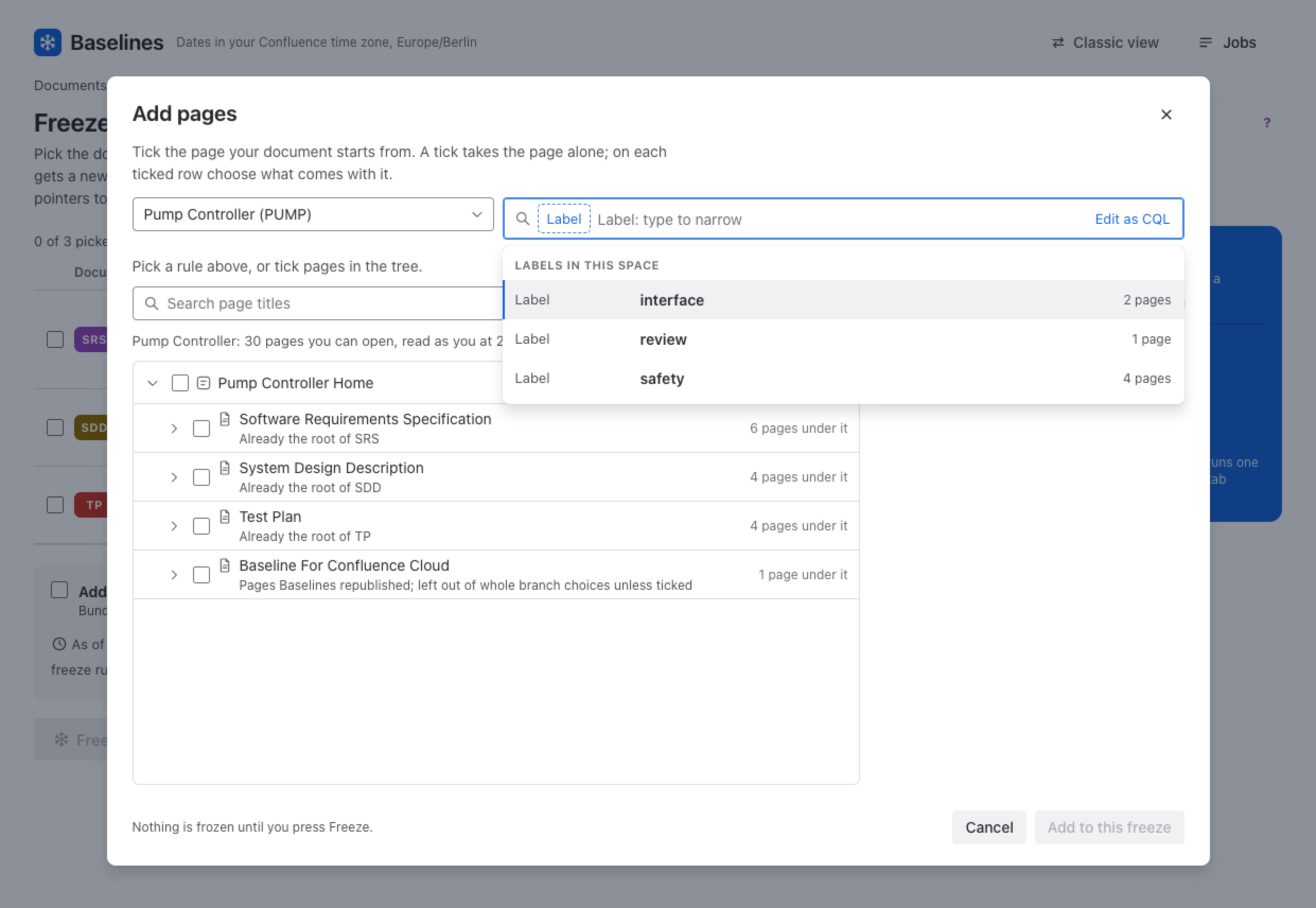Screen dimensions: 1316x908
Task: Expand the System Design Description branch
Action: [174, 477]
